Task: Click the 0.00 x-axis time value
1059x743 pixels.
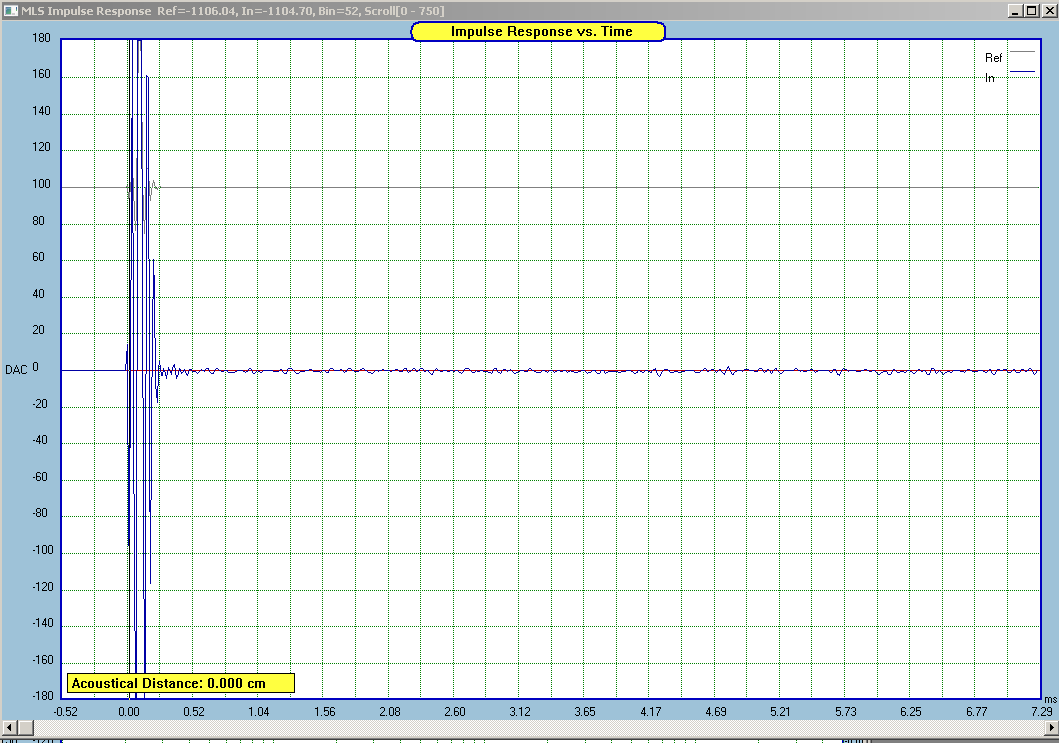Action: pos(128,711)
